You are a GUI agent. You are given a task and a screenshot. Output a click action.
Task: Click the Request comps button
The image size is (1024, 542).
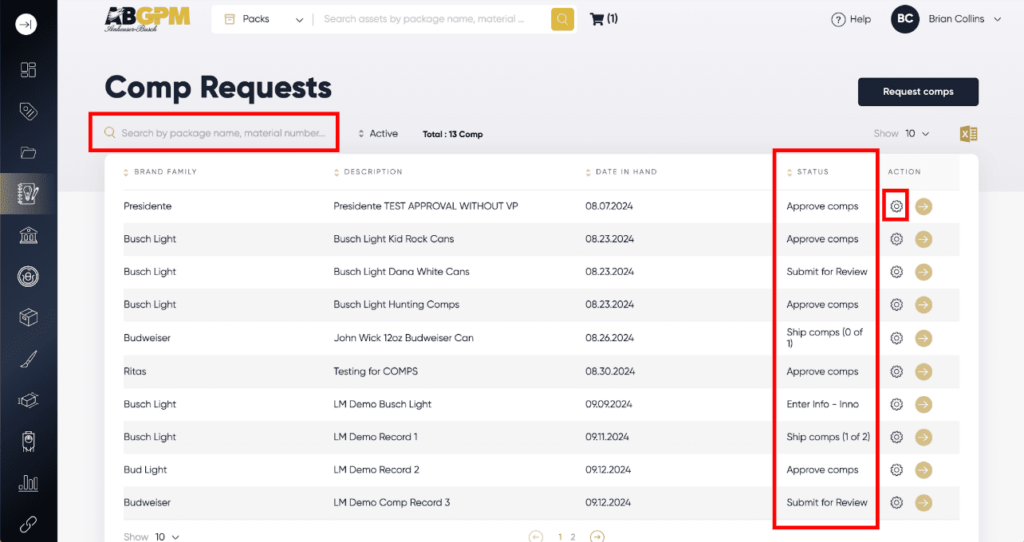917,92
